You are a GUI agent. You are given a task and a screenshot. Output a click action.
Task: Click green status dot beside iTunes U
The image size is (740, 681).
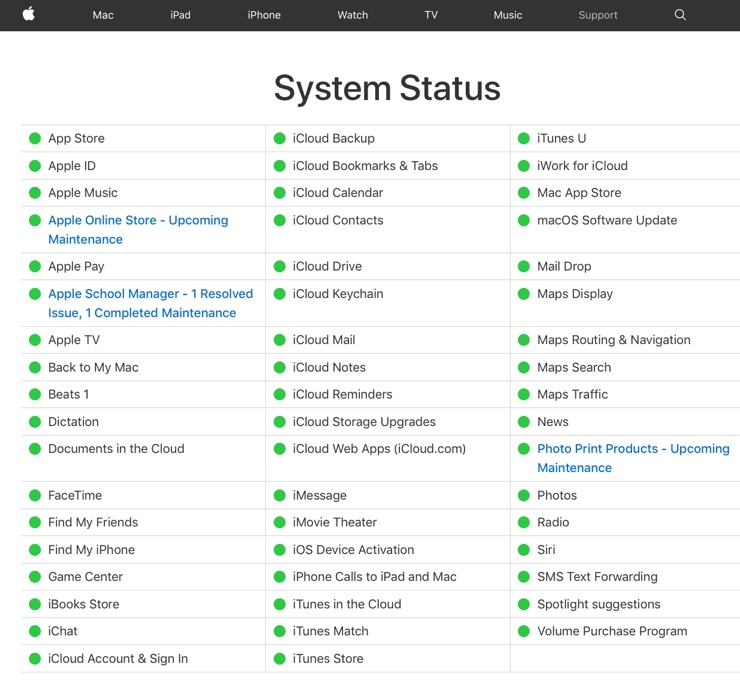tap(524, 138)
